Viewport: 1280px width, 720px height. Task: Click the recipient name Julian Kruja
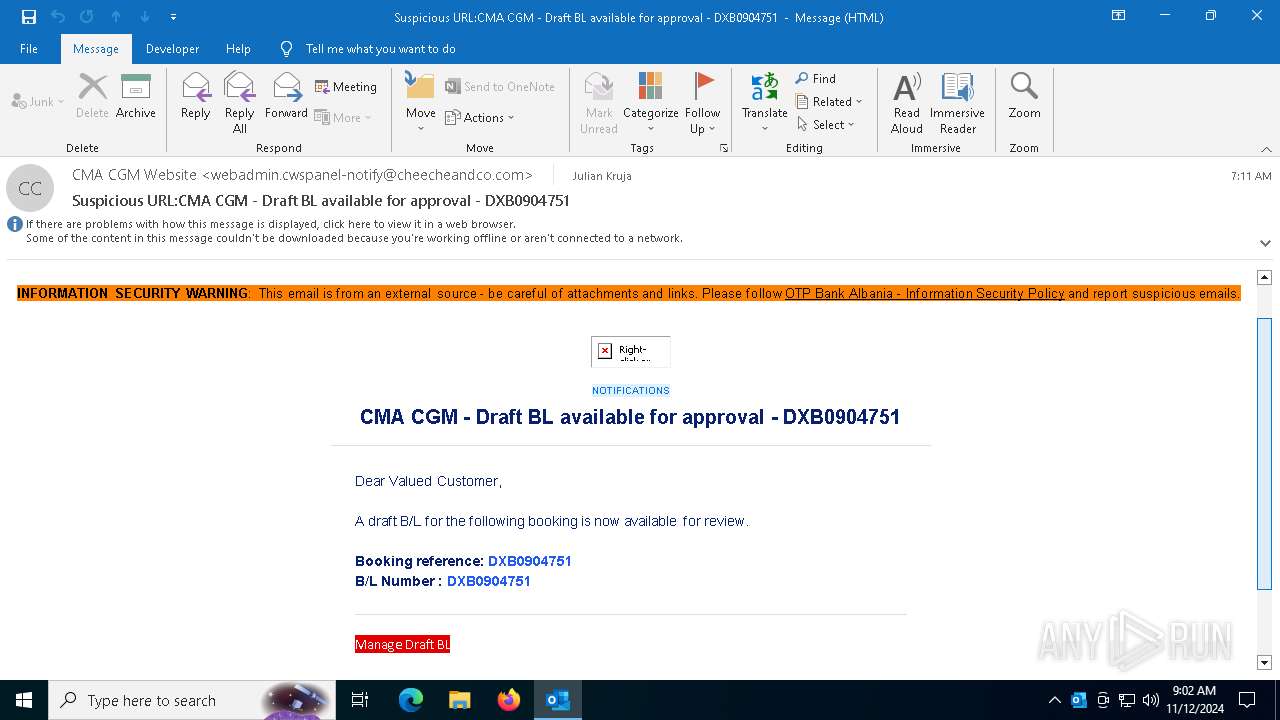(602, 176)
